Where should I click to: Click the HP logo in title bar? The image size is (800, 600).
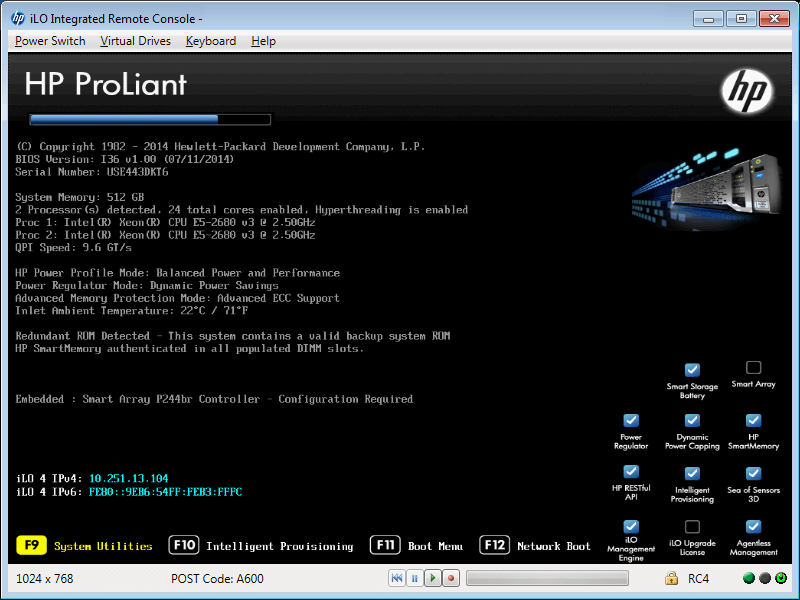(18, 18)
